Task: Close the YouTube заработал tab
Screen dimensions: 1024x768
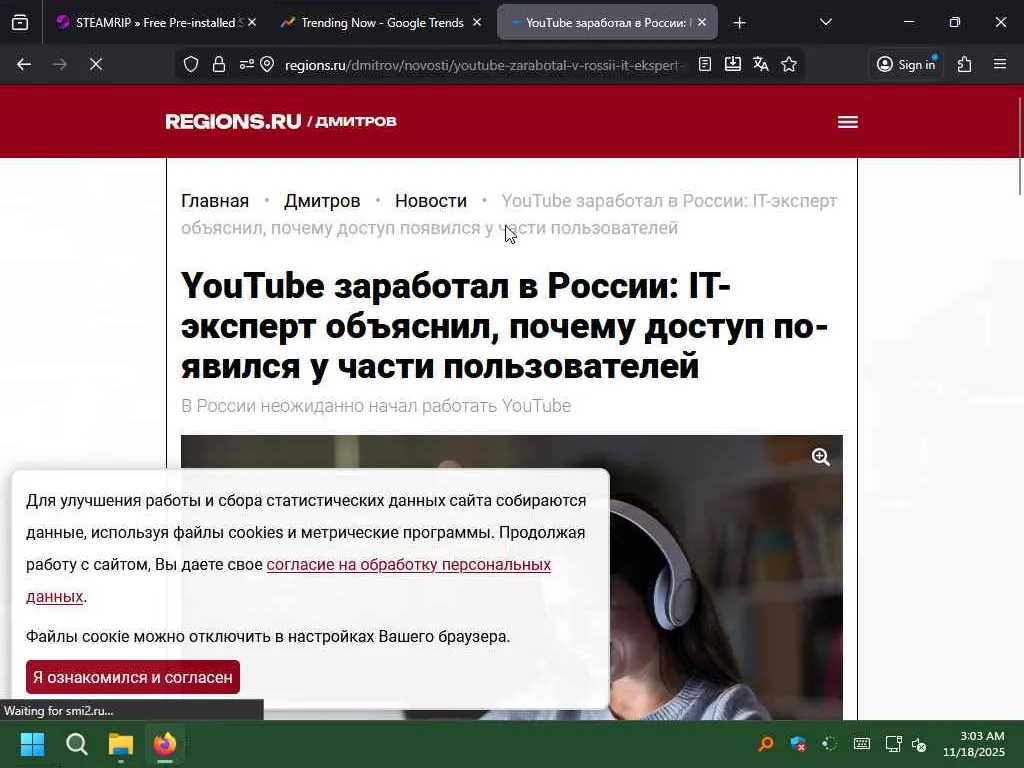Action: pos(702,22)
